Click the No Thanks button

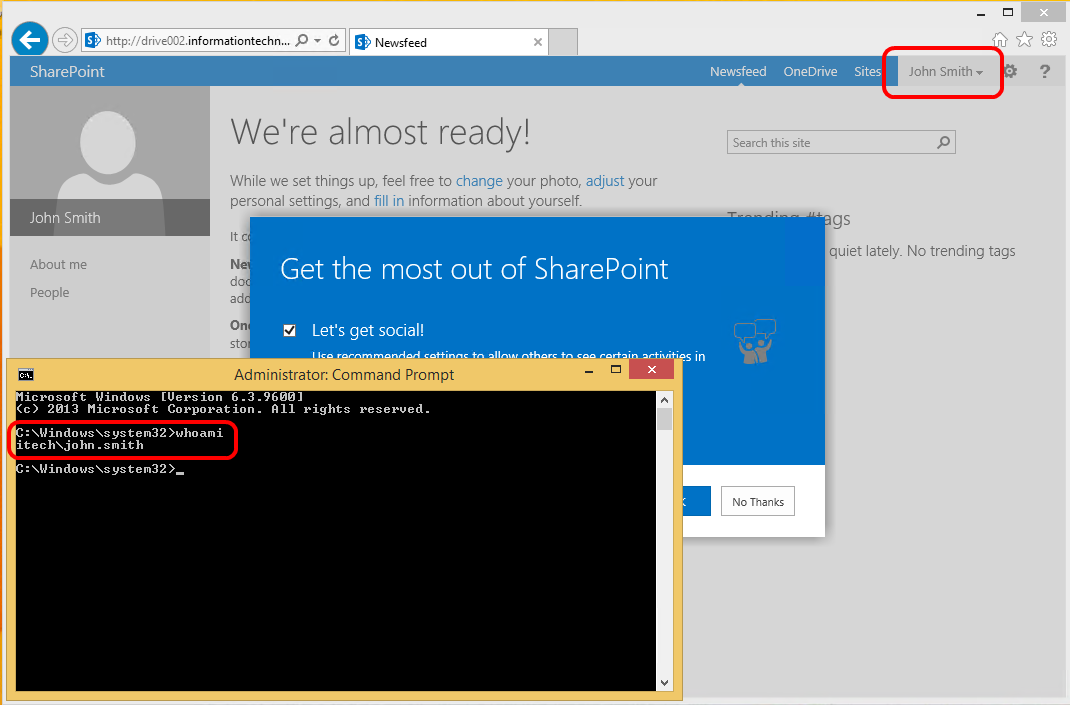click(x=757, y=502)
